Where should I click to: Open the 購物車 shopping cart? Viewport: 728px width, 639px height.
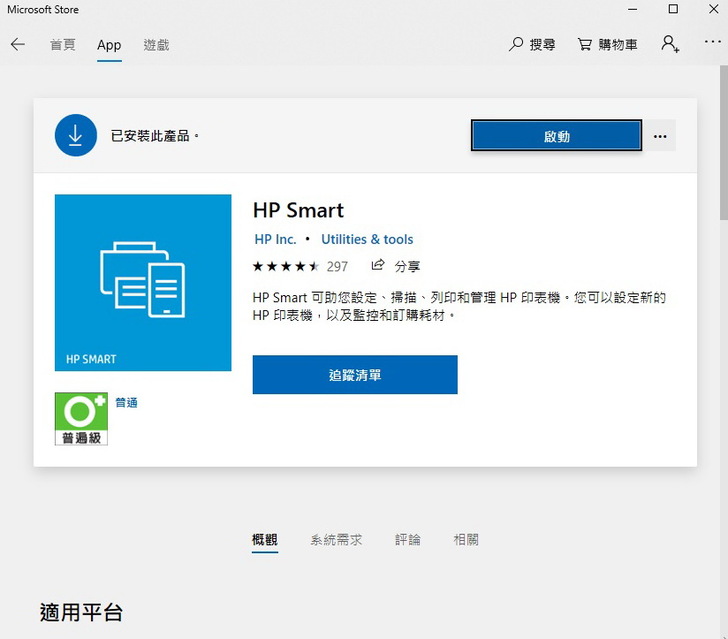(x=607, y=45)
